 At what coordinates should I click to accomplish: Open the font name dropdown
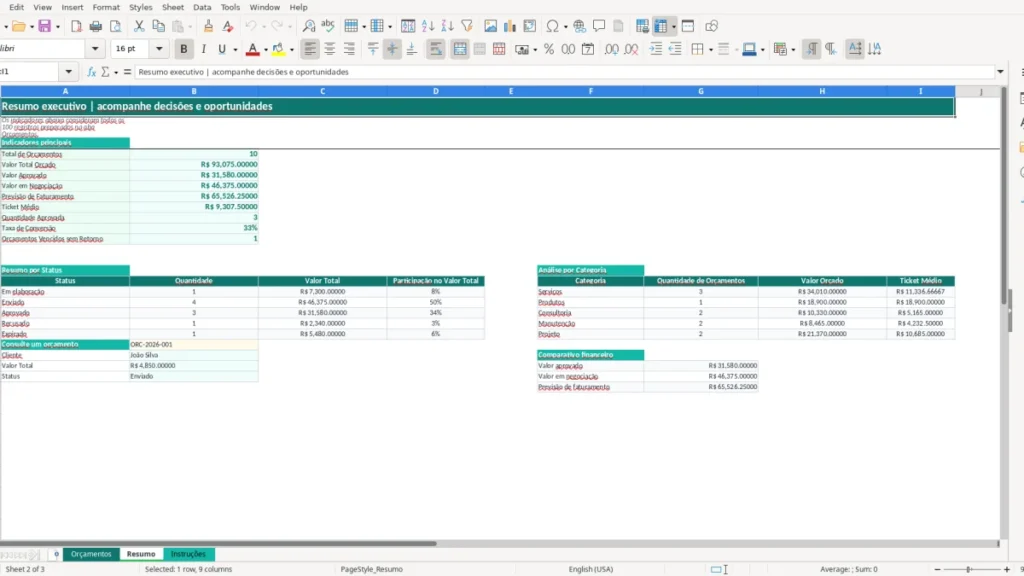coord(95,49)
